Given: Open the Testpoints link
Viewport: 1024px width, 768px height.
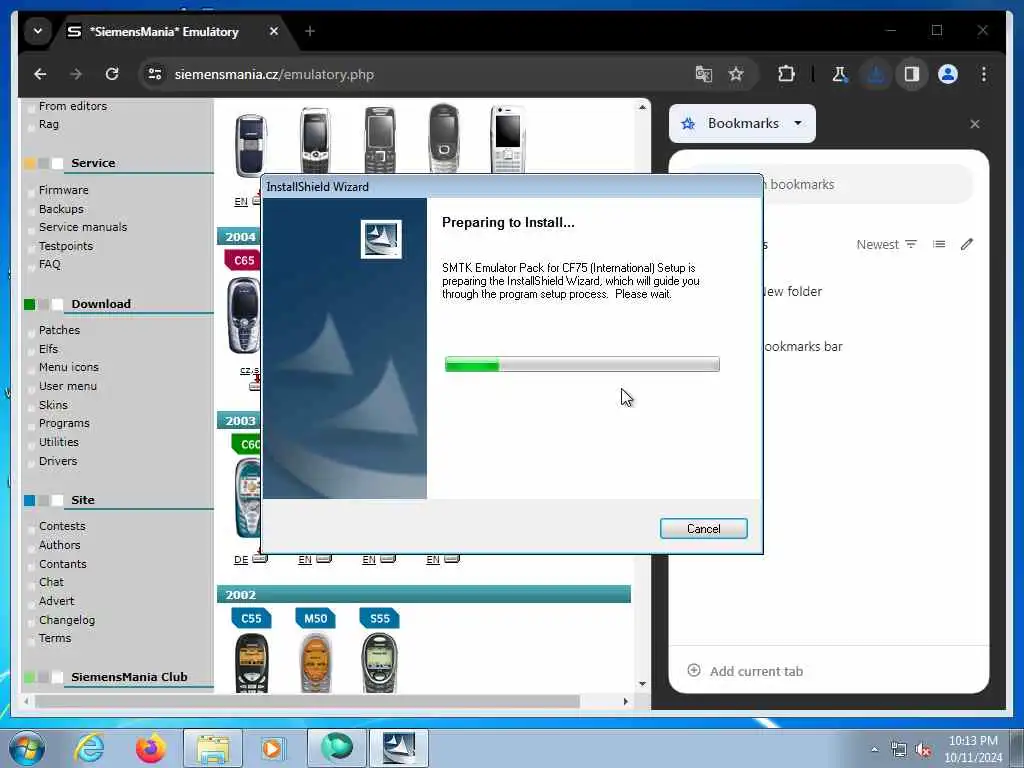Looking at the screenshot, I should coord(65,246).
